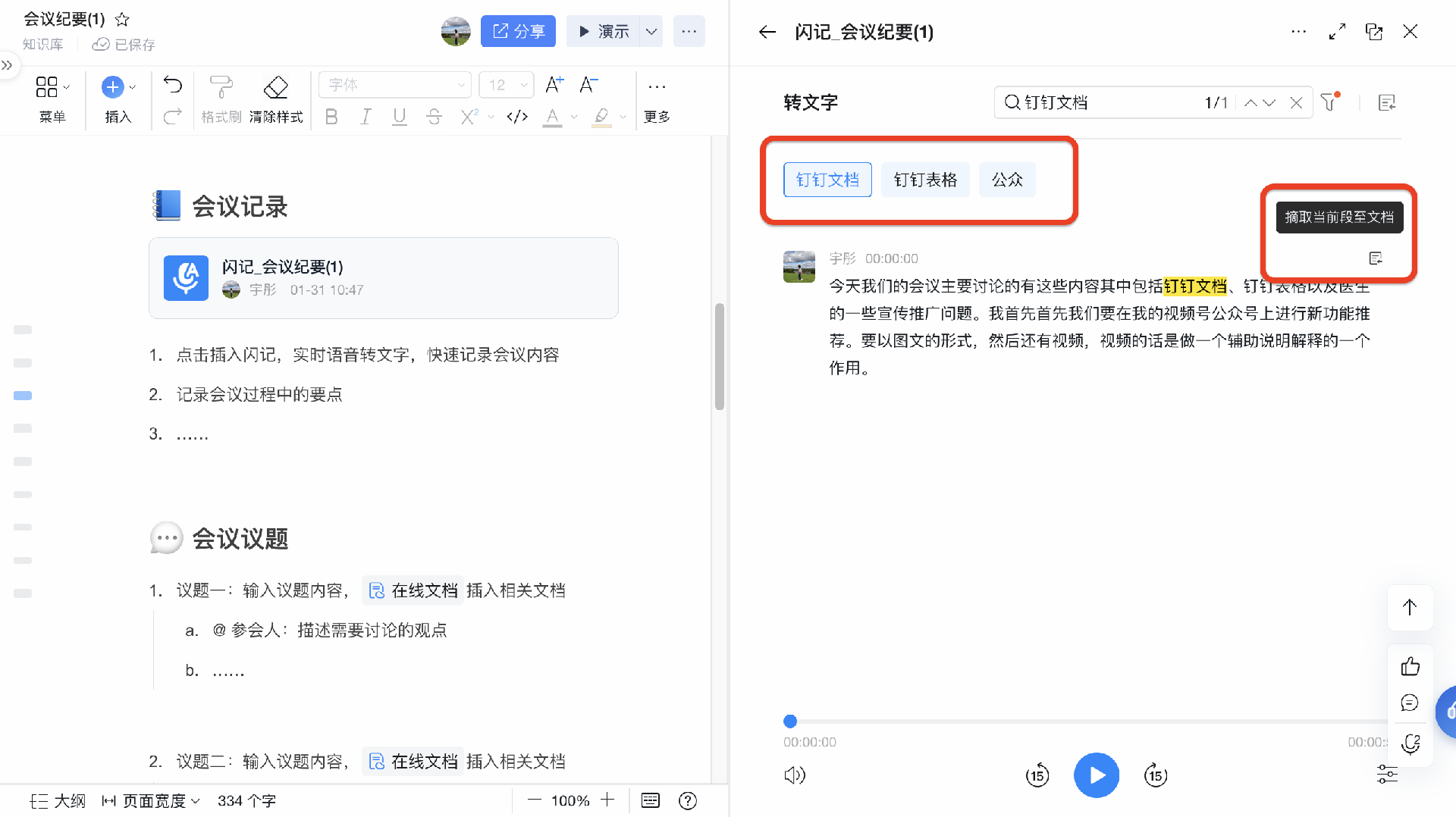Open 更多 toolbar options
This screenshot has height=817, width=1456.
click(x=657, y=99)
